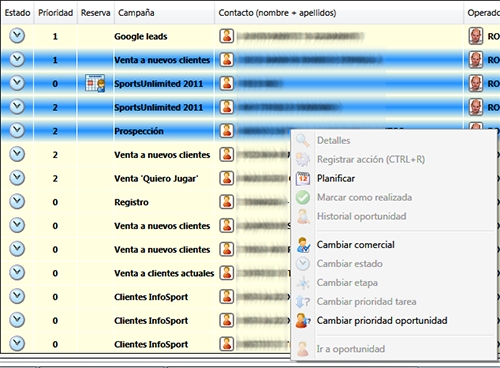Select the Venta a clientes actuales campaign cell
This screenshot has height=368, width=500.
tap(164, 273)
